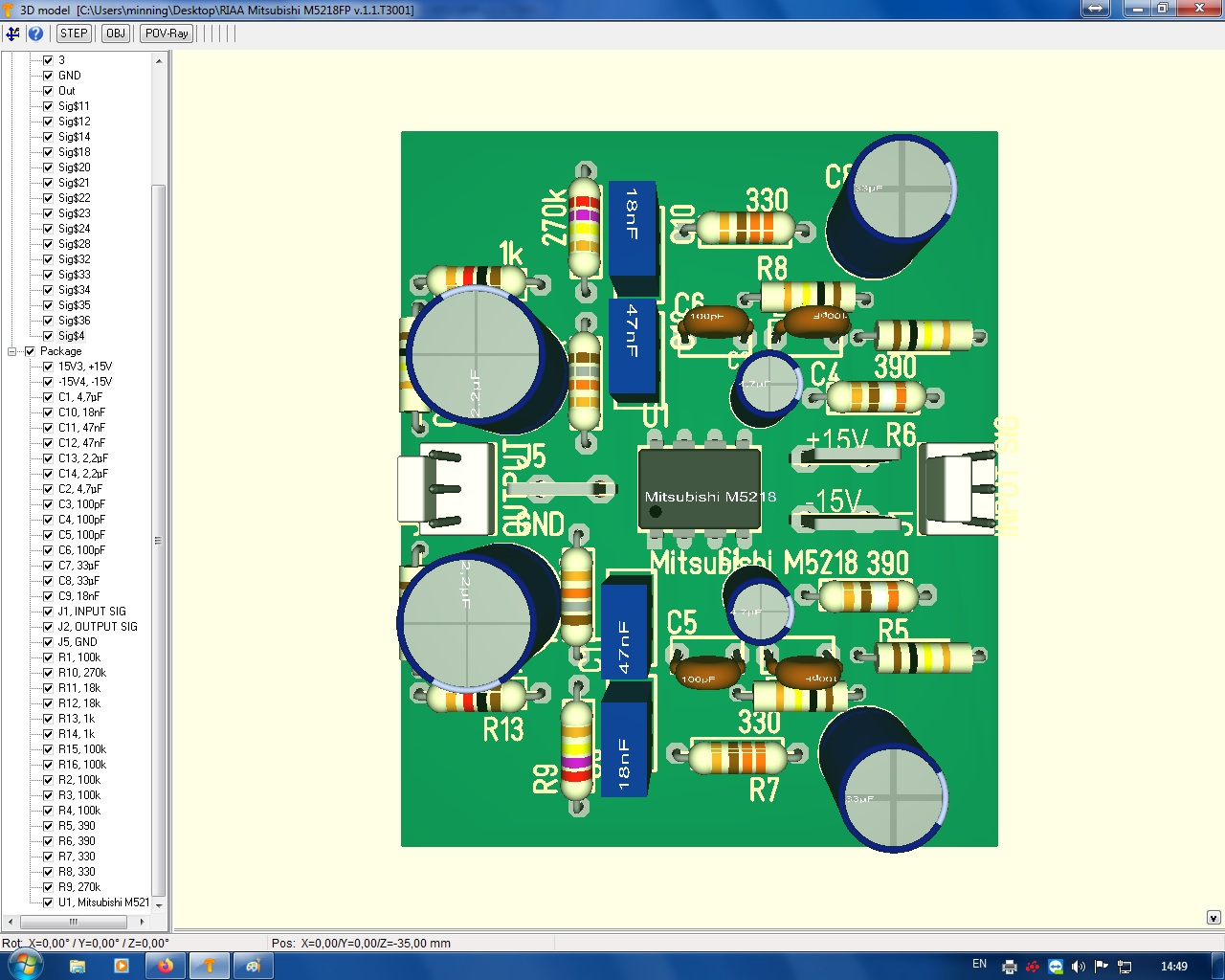Click tree panel scroll up arrow
1225x980 pixels.
point(159,60)
